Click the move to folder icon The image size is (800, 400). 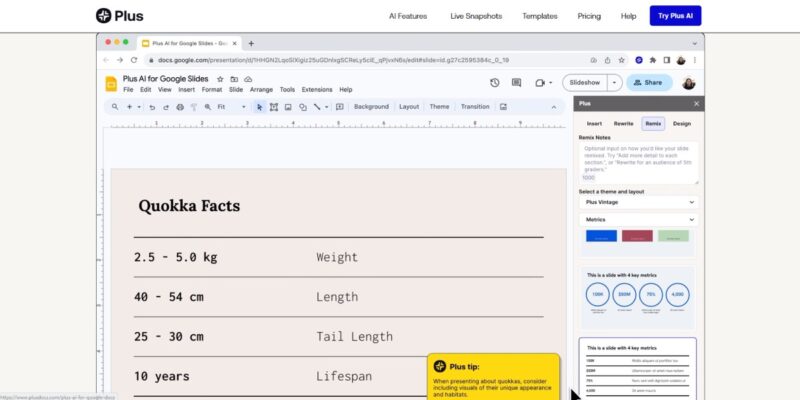[234, 79]
